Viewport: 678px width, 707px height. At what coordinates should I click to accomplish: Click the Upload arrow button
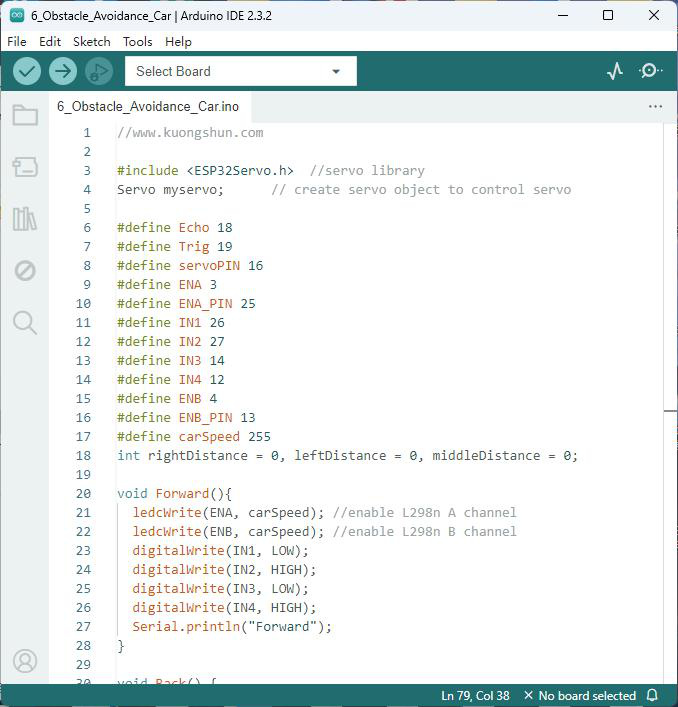(x=63, y=71)
